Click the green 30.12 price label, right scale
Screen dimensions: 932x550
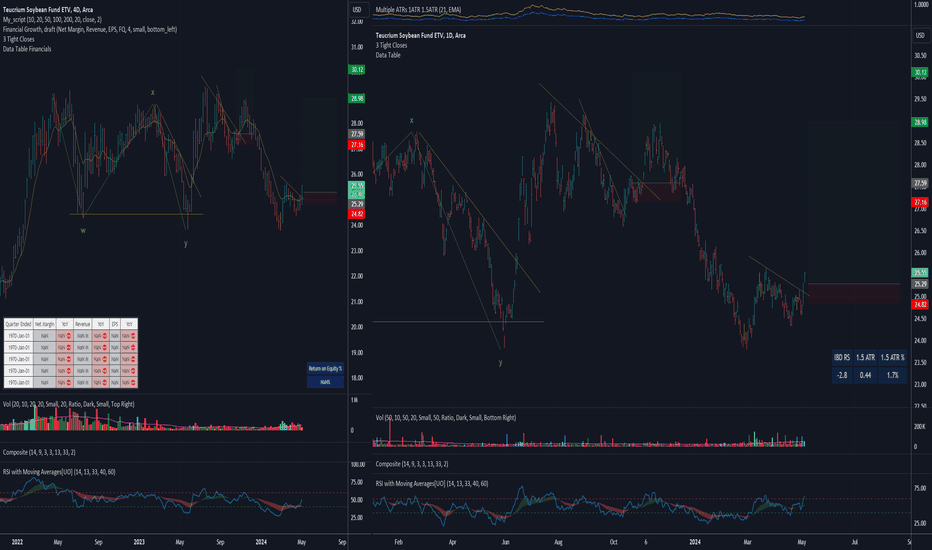pyautogui.click(x=920, y=72)
